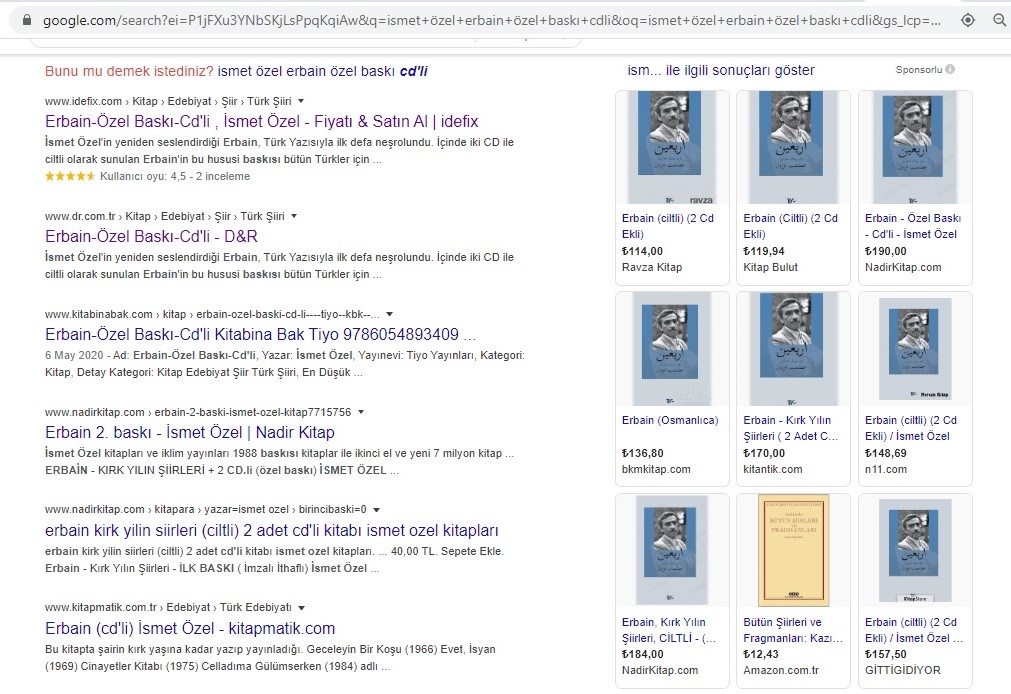
Task: Open the nadirkitap kitapara result dropdown arrow
Action: point(377,510)
